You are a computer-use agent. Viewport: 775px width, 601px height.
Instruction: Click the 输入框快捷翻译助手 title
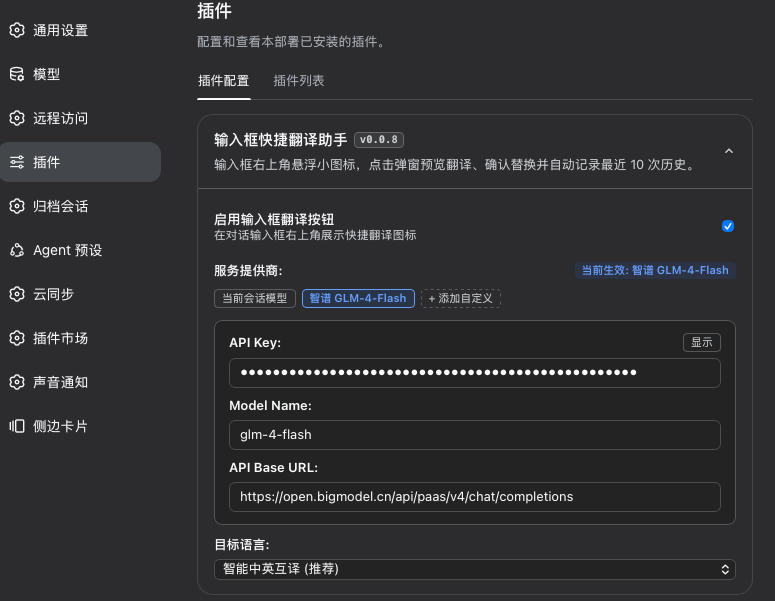(x=280, y=140)
